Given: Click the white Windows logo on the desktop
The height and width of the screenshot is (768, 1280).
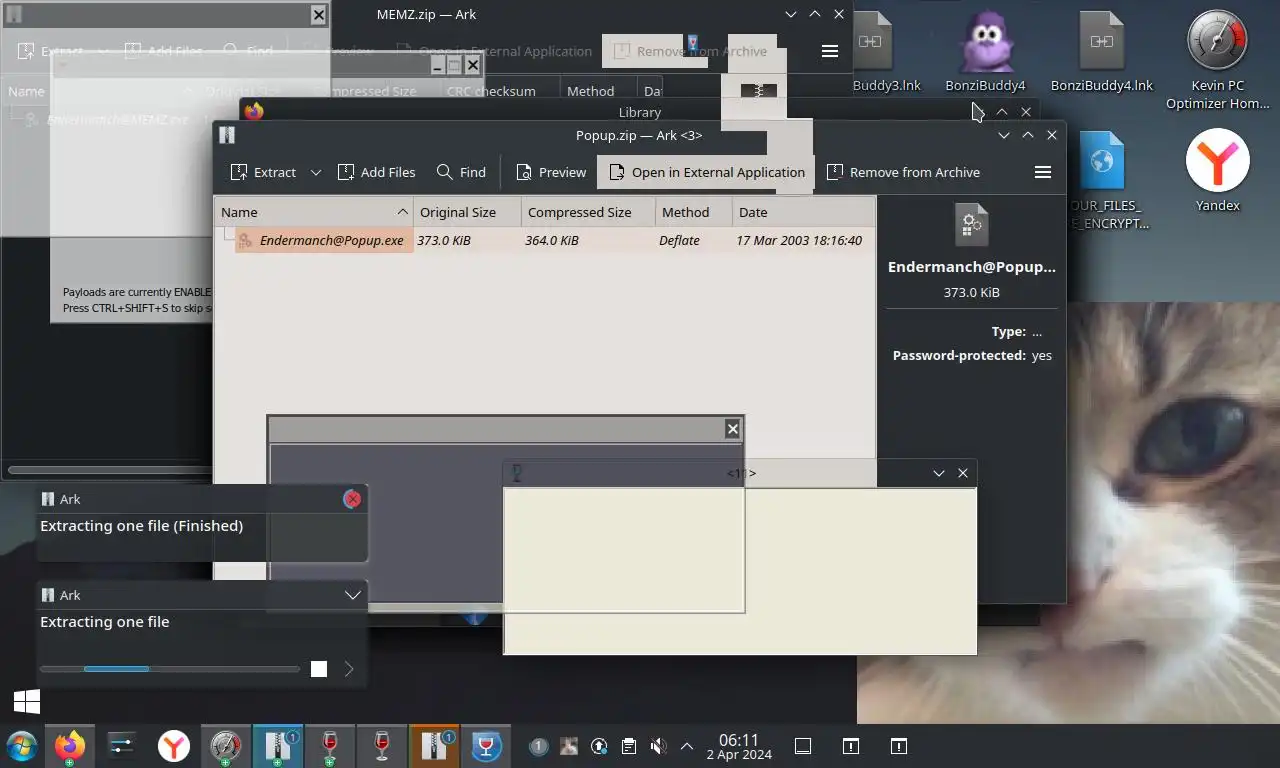Looking at the screenshot, I should (x=27, y=701).
